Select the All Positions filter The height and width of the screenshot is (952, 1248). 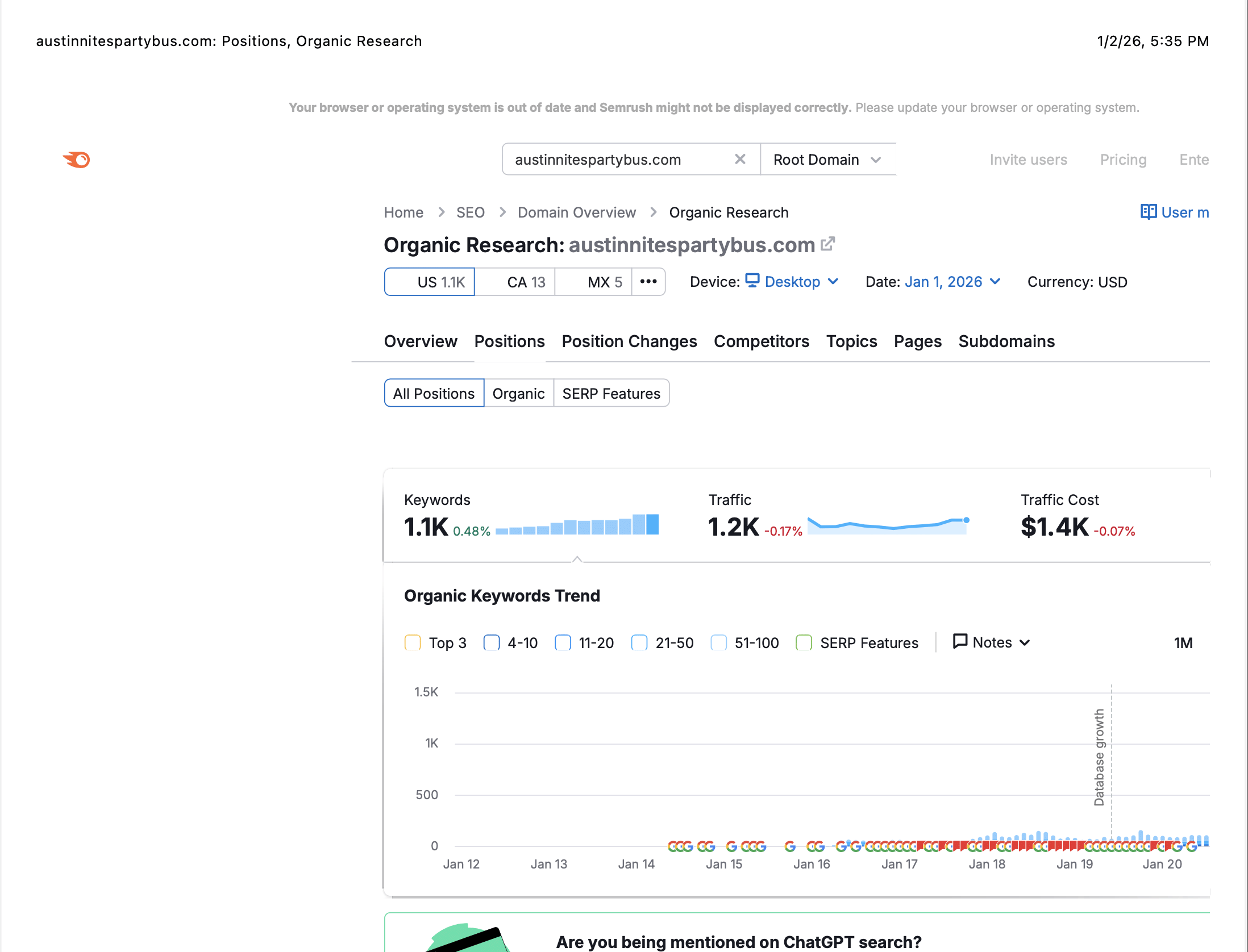434,393
